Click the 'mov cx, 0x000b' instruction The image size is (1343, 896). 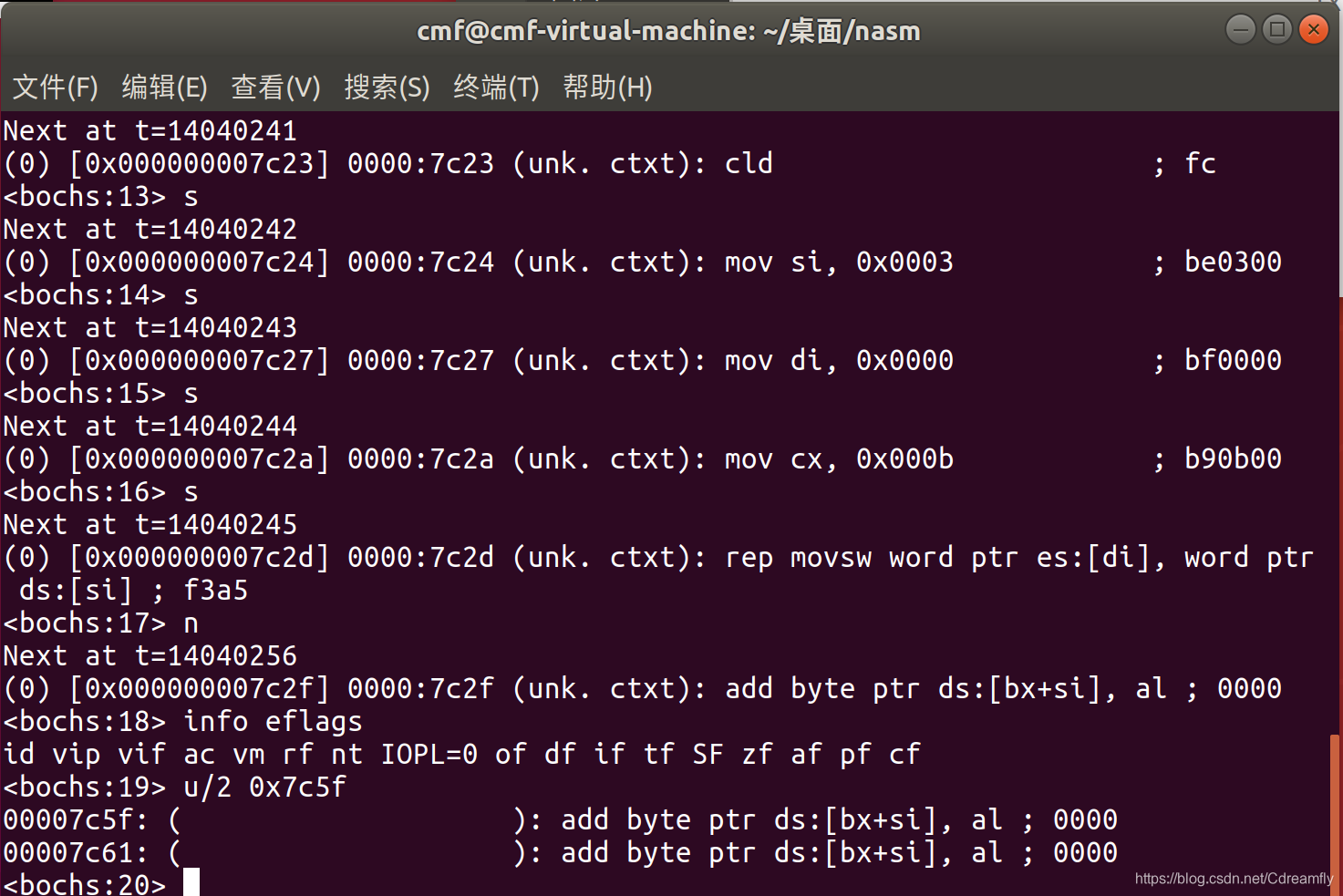[839, 458]
